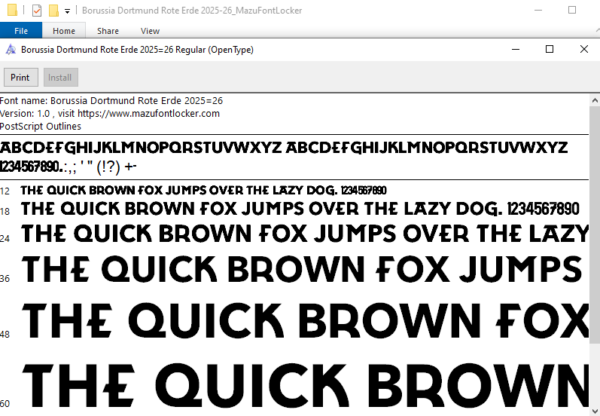This screenshot has height=416, width=600.
Task: Click the New folder quick access icon
Action: [x=54, y=10]
